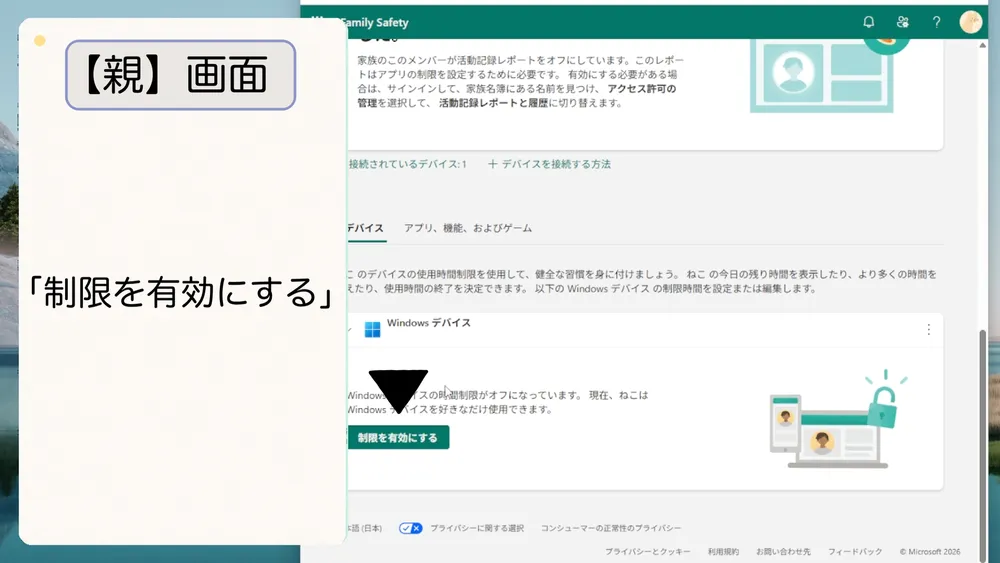Click 接続されているデバイス: 1 text

408,165
